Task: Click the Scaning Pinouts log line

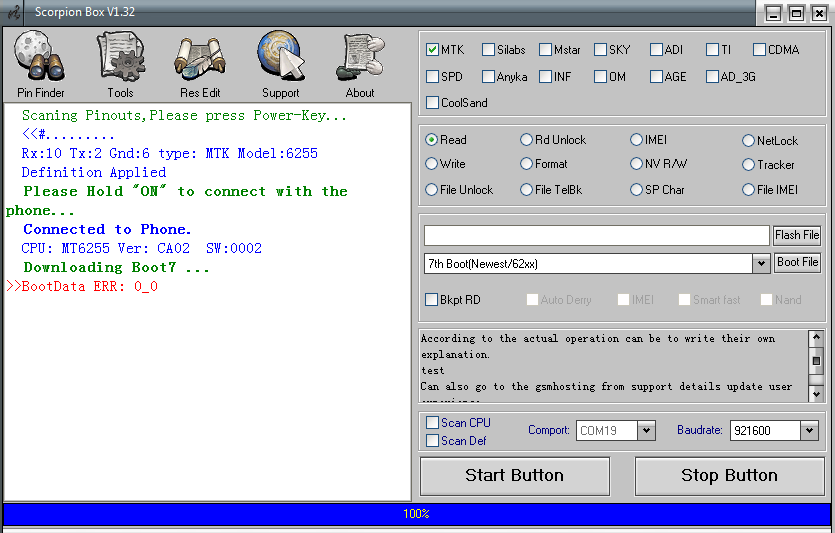Action: click(x=184, y=116)
